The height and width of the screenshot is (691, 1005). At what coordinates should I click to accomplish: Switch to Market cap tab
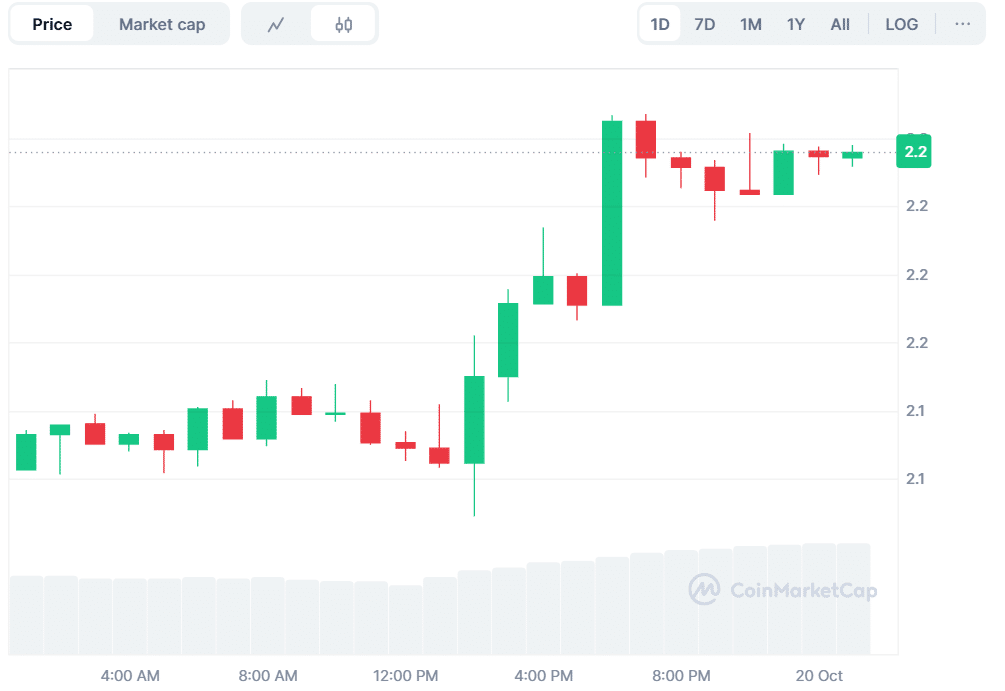click(x=162, y=24)
